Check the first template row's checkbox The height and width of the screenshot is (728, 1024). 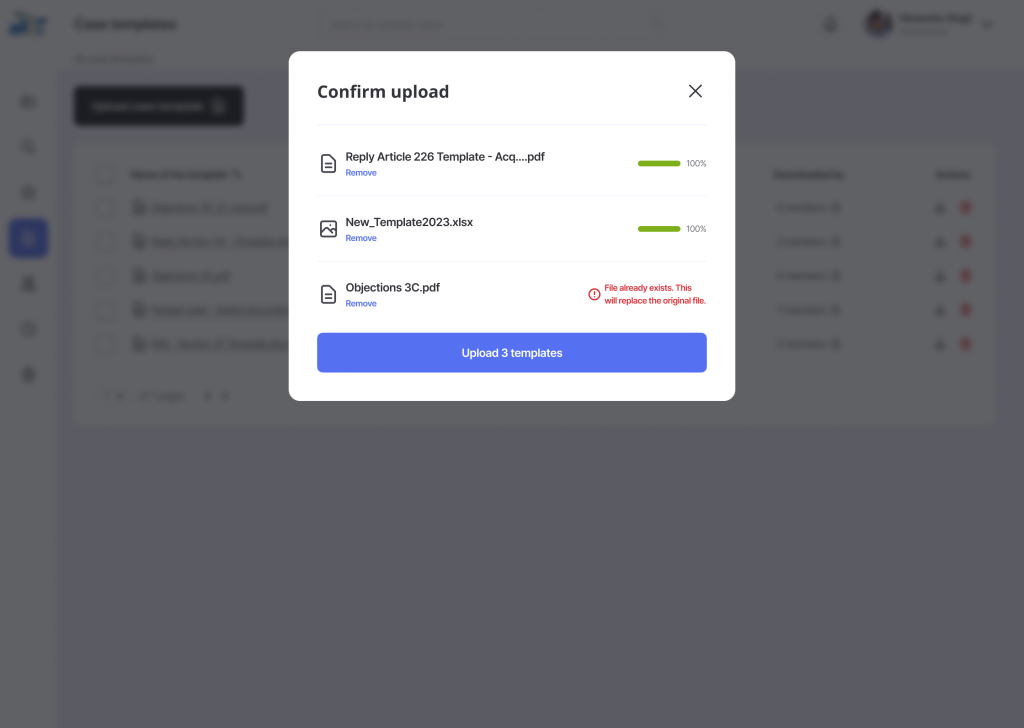pos(106,208)
